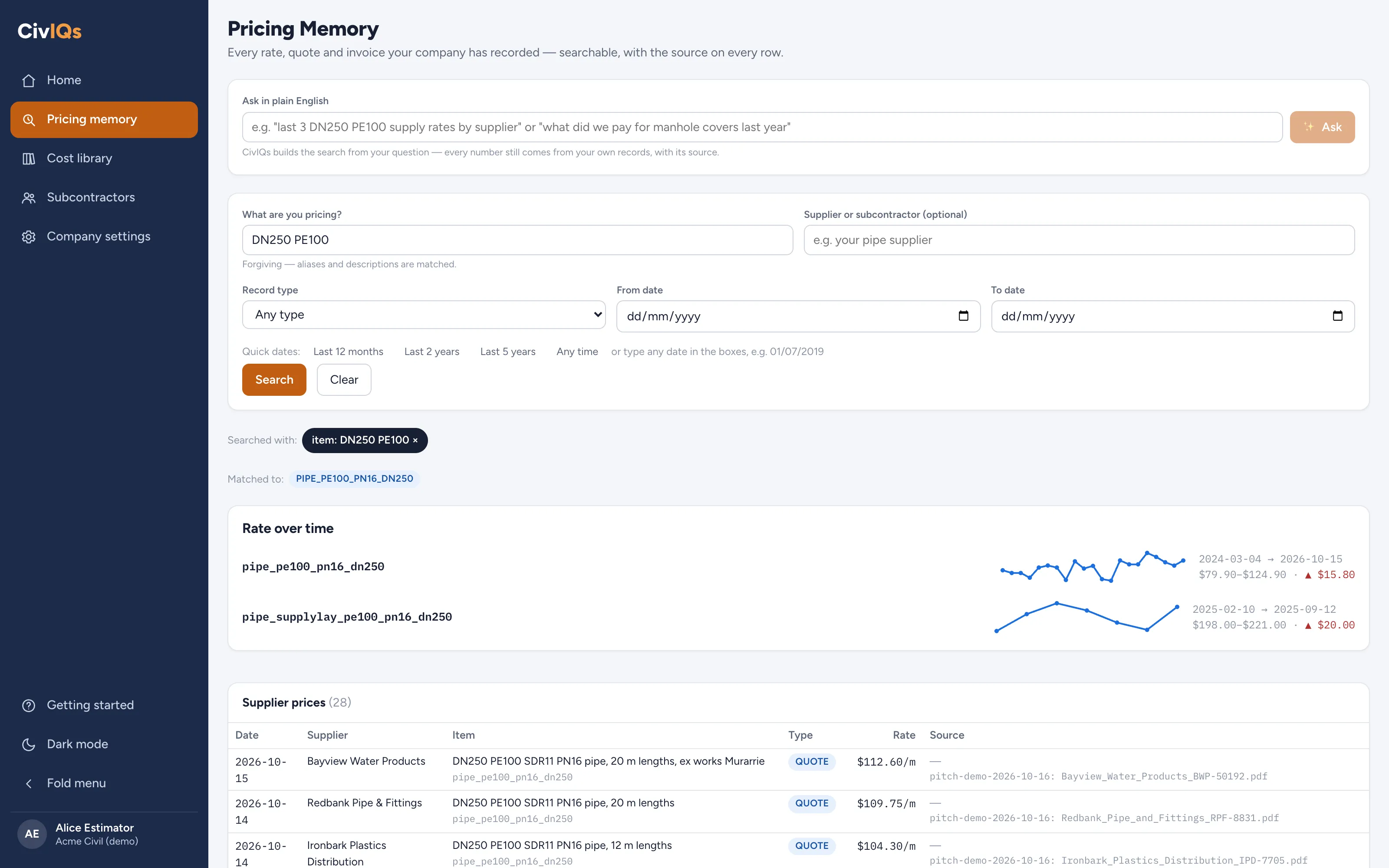
Task: Click the $112.60/m rate value
Action: pyautogui.click(x=885, y=762)
